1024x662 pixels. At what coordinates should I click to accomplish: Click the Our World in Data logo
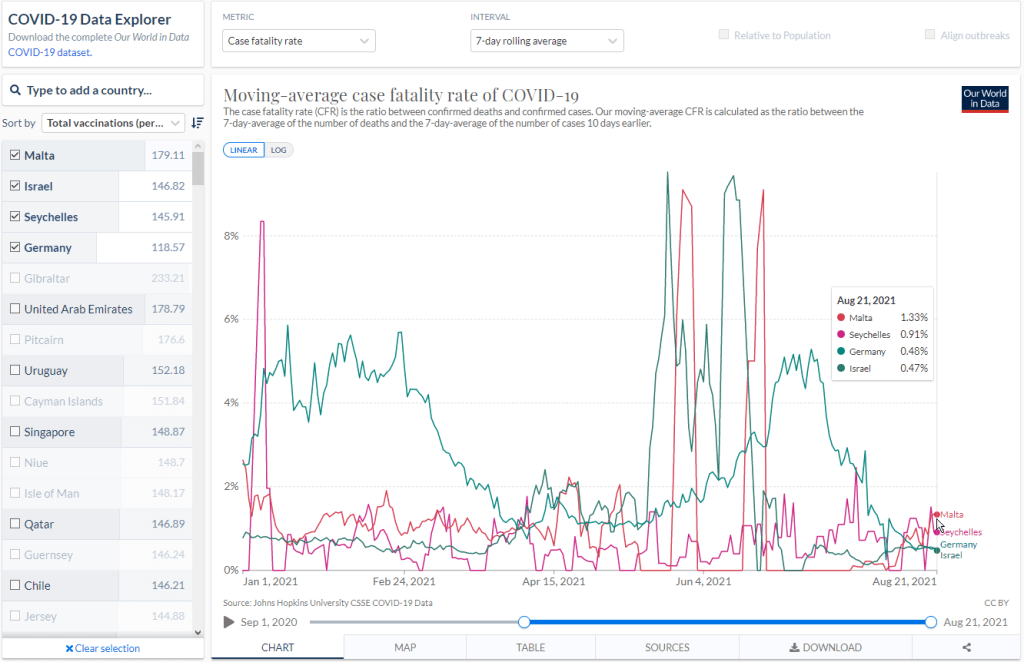(x=984, y=99)
